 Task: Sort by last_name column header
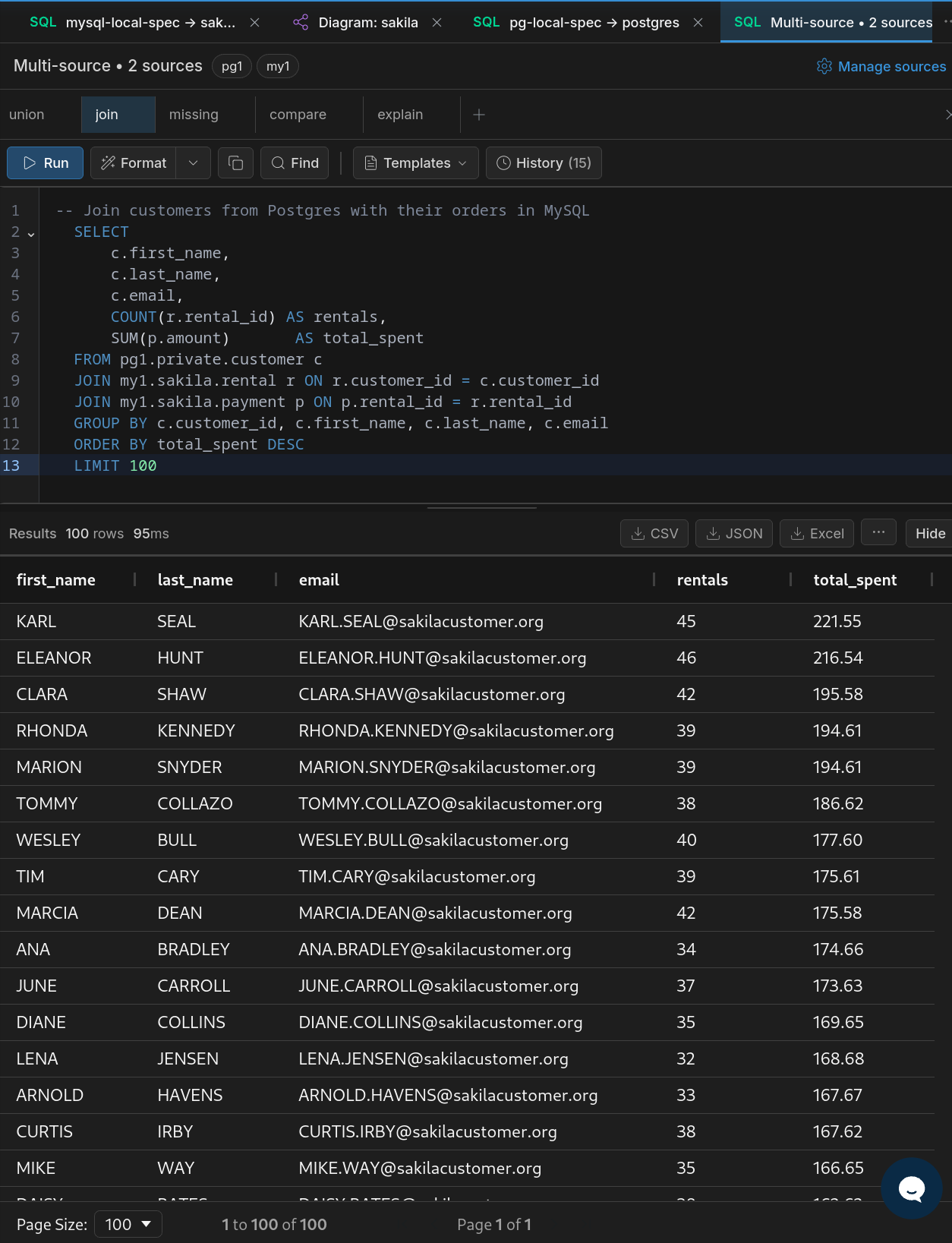(x=195, y=580)
